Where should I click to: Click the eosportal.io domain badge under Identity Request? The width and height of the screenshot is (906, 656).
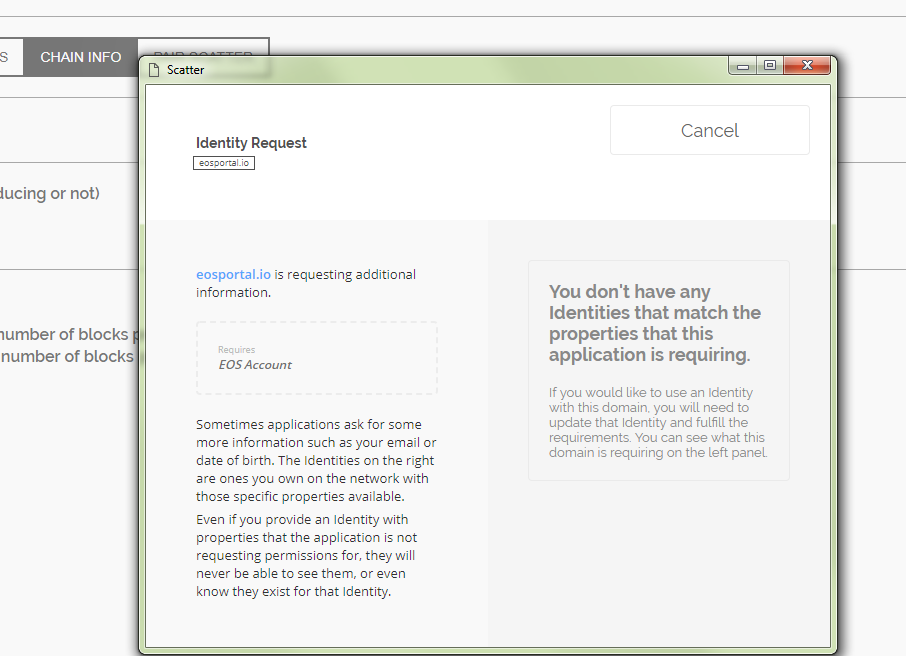[224, 163]
